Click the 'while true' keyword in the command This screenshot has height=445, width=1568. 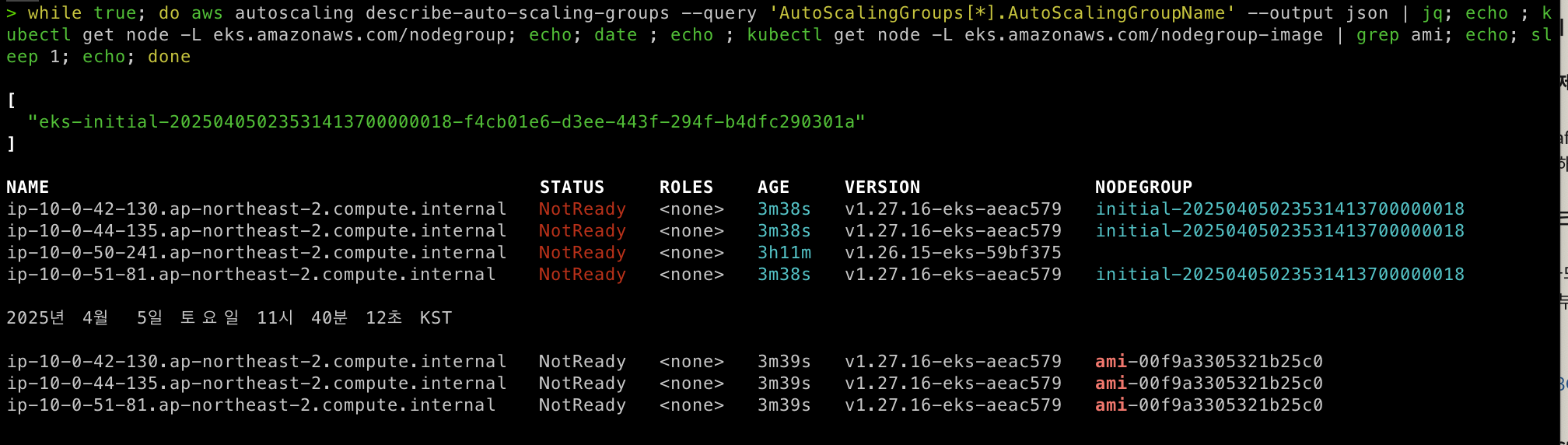click(82, 13)
